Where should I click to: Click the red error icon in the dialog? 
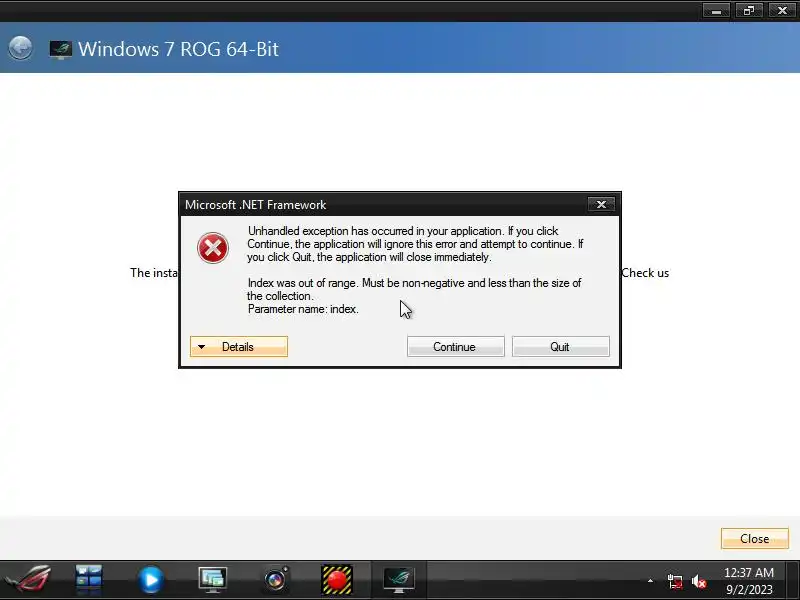213,248
